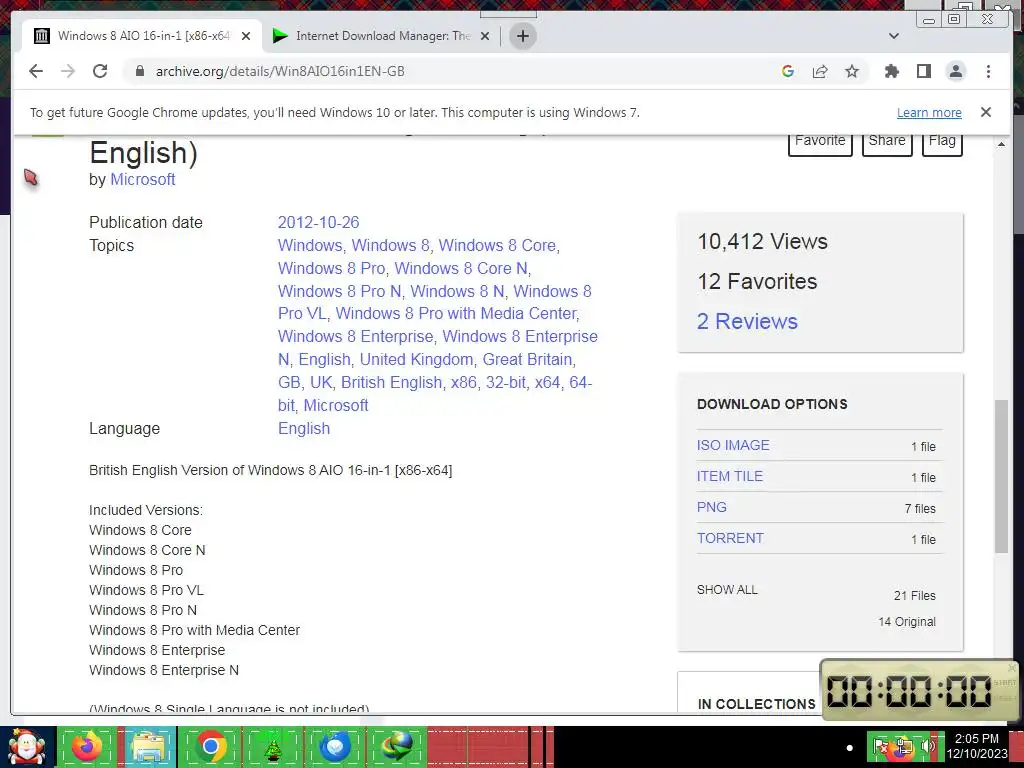Viewport: 1024px width, 768px height.
Task: Dismiss the Chrome update notice
Action: pos(985,112)
